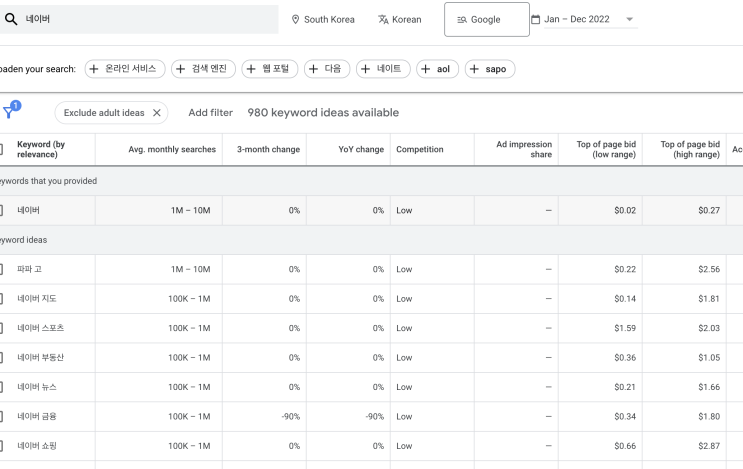The width and height of the screenshot is (743, 469).
Task: Add 웹 포털 suggestion chip
Action: 270,69
